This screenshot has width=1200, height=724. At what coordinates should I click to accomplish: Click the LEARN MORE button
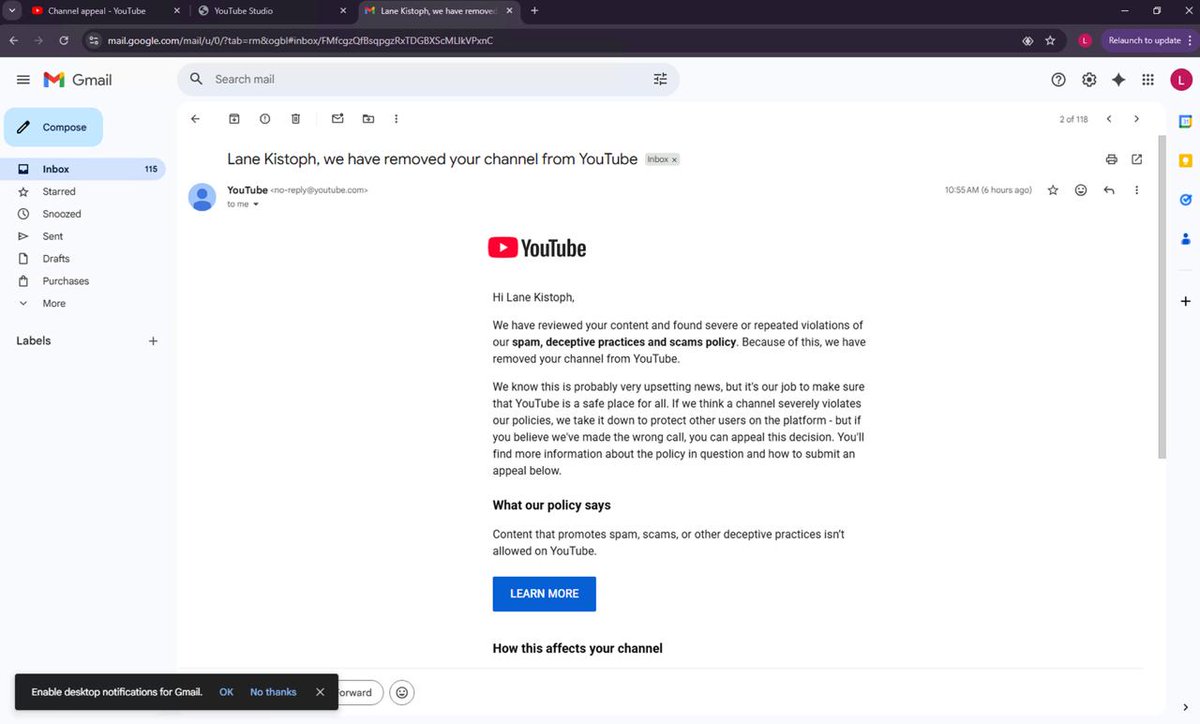tap(544, 594)
